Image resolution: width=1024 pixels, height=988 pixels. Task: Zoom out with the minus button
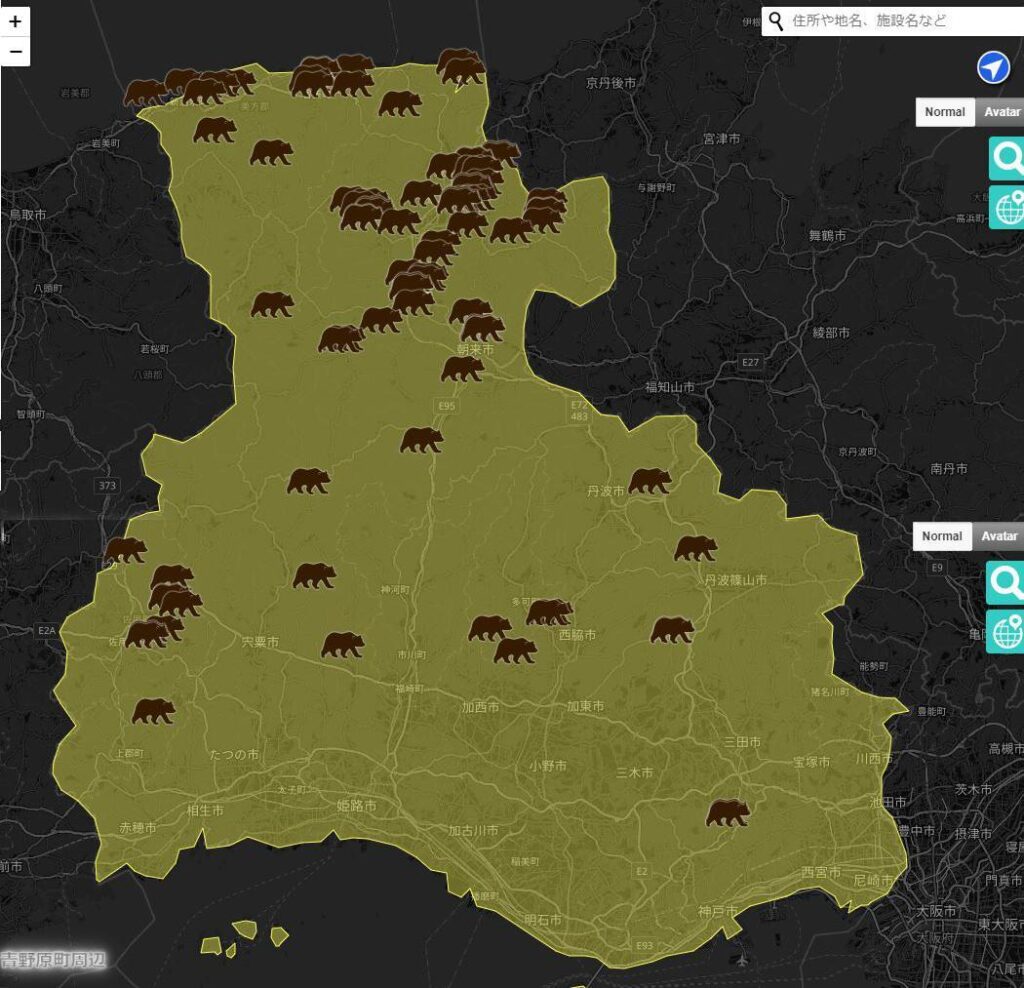(x=15, y=51)
